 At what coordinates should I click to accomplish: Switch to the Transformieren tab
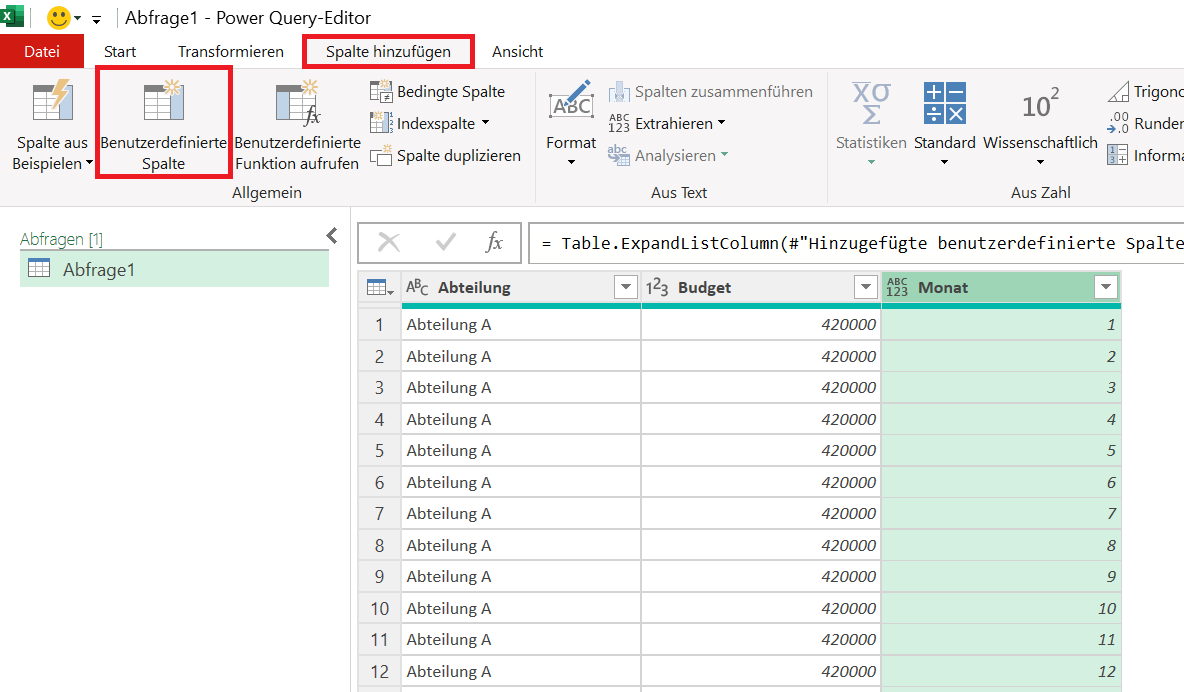(x=231, y=51)
